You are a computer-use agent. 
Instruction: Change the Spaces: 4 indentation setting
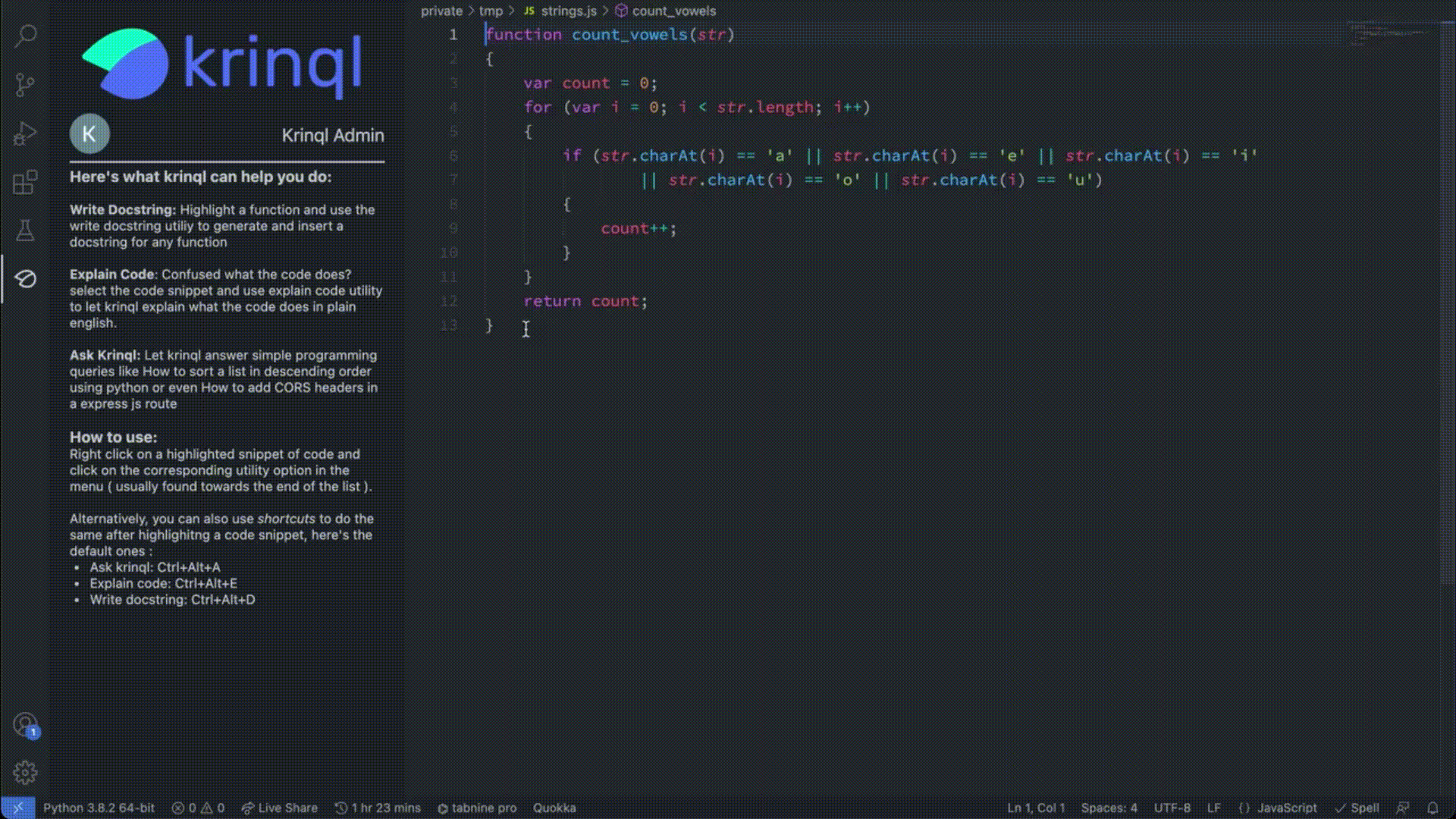click(x=1109, y=808)
